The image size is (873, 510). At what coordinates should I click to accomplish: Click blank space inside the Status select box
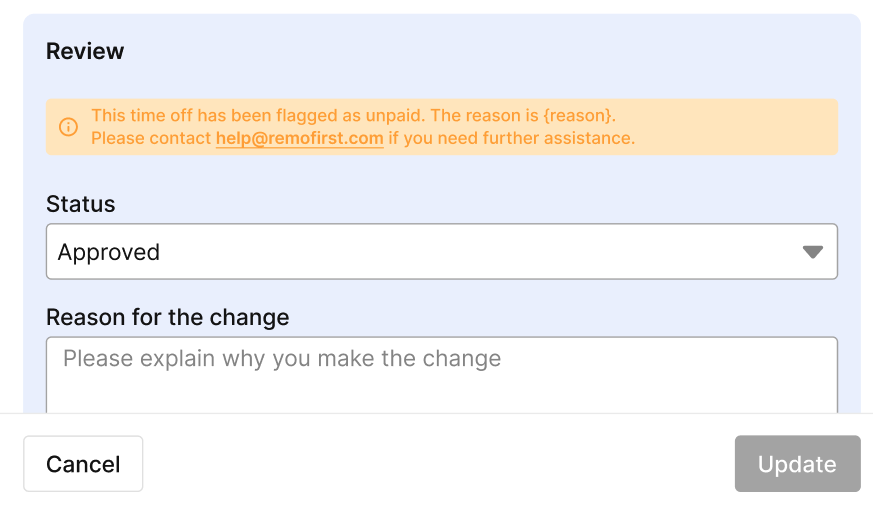[x=479, y=252]
